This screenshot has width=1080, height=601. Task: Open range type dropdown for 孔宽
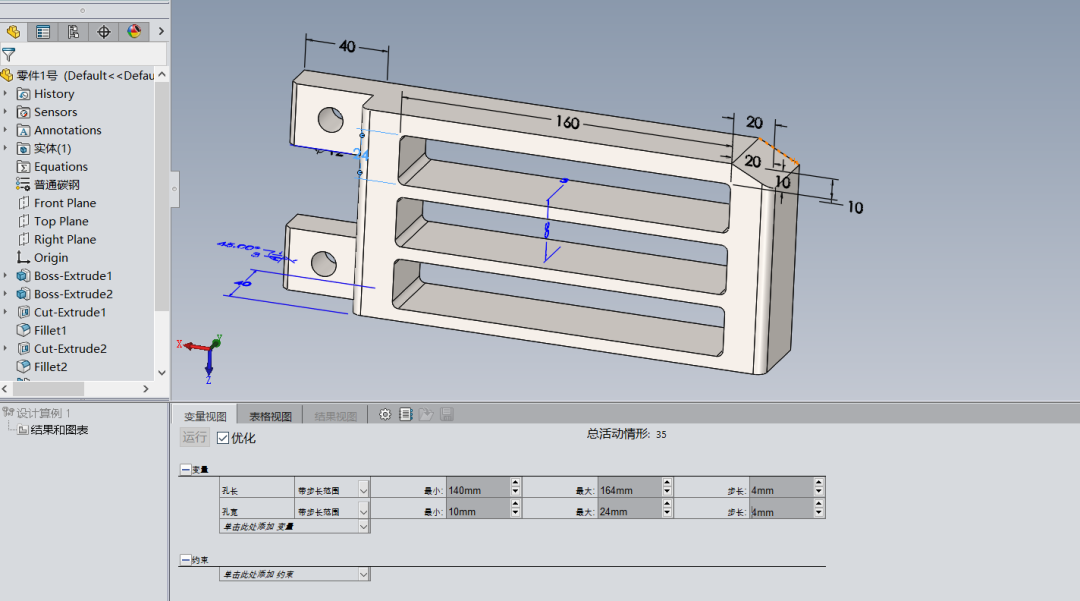pyautogui.click(x=363, y=512)
